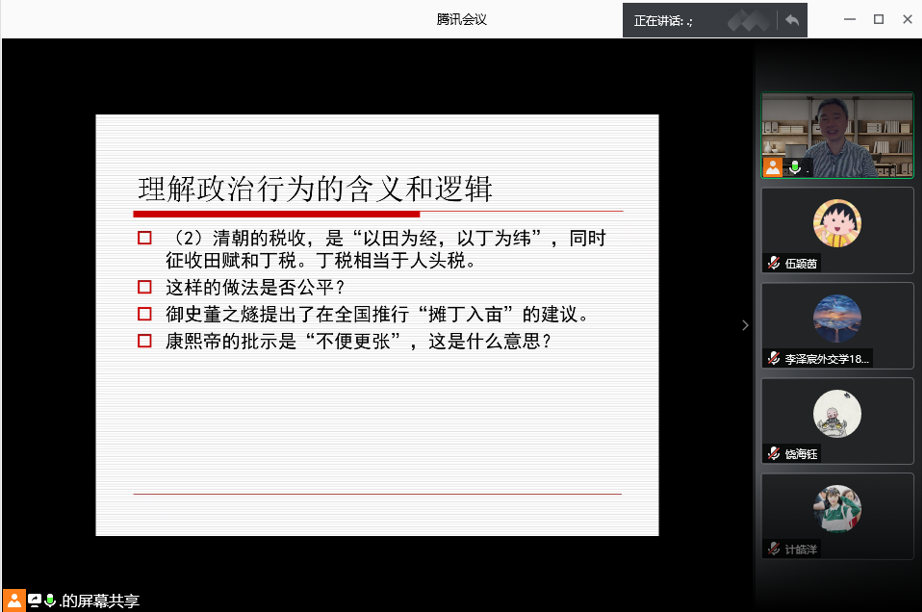This screenshot has width=922, height=612.
Task: Click the muted mic icon next to 饶海钰
Action: [x=773, y=453]
